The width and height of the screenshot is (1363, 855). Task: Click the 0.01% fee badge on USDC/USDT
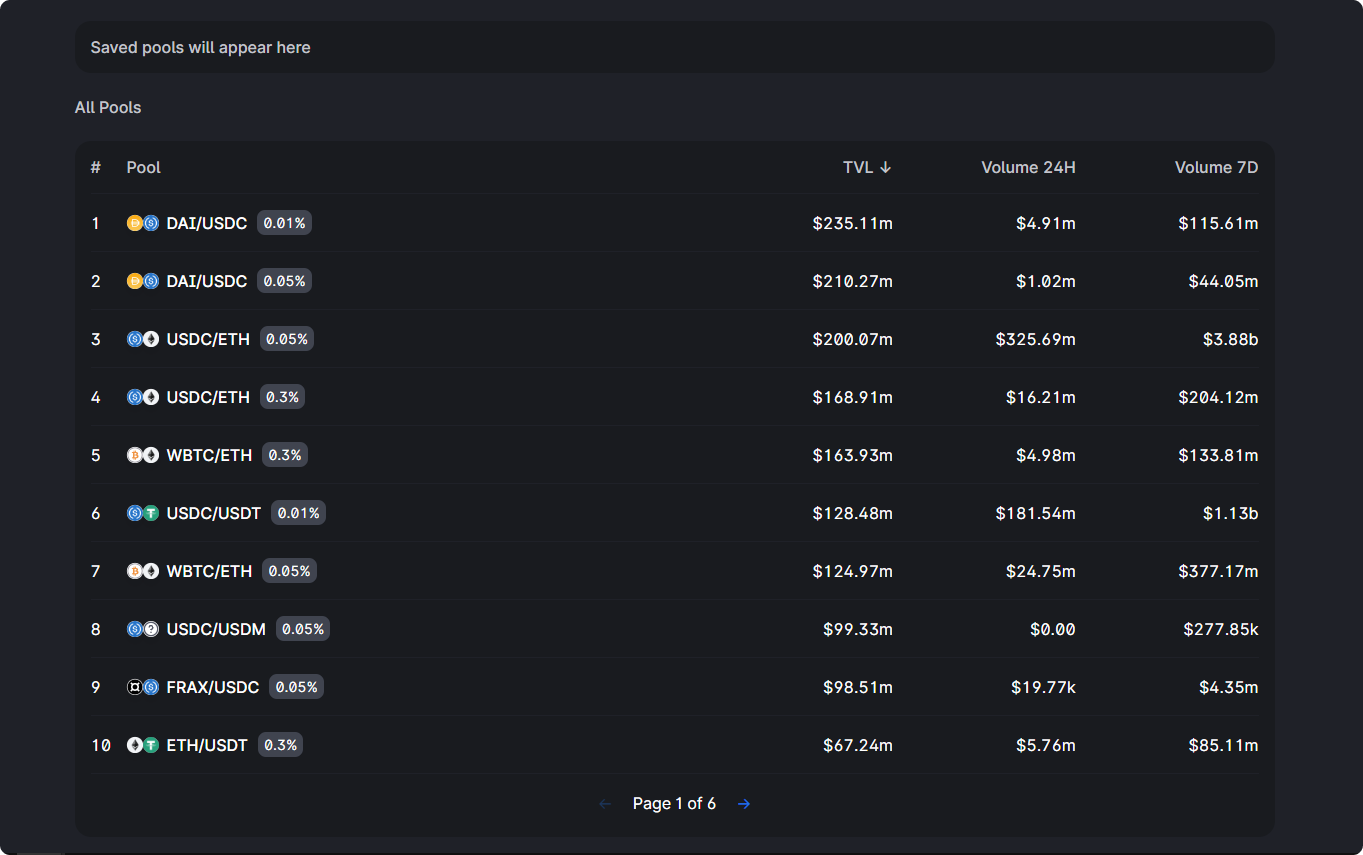[x=298, y=513]
